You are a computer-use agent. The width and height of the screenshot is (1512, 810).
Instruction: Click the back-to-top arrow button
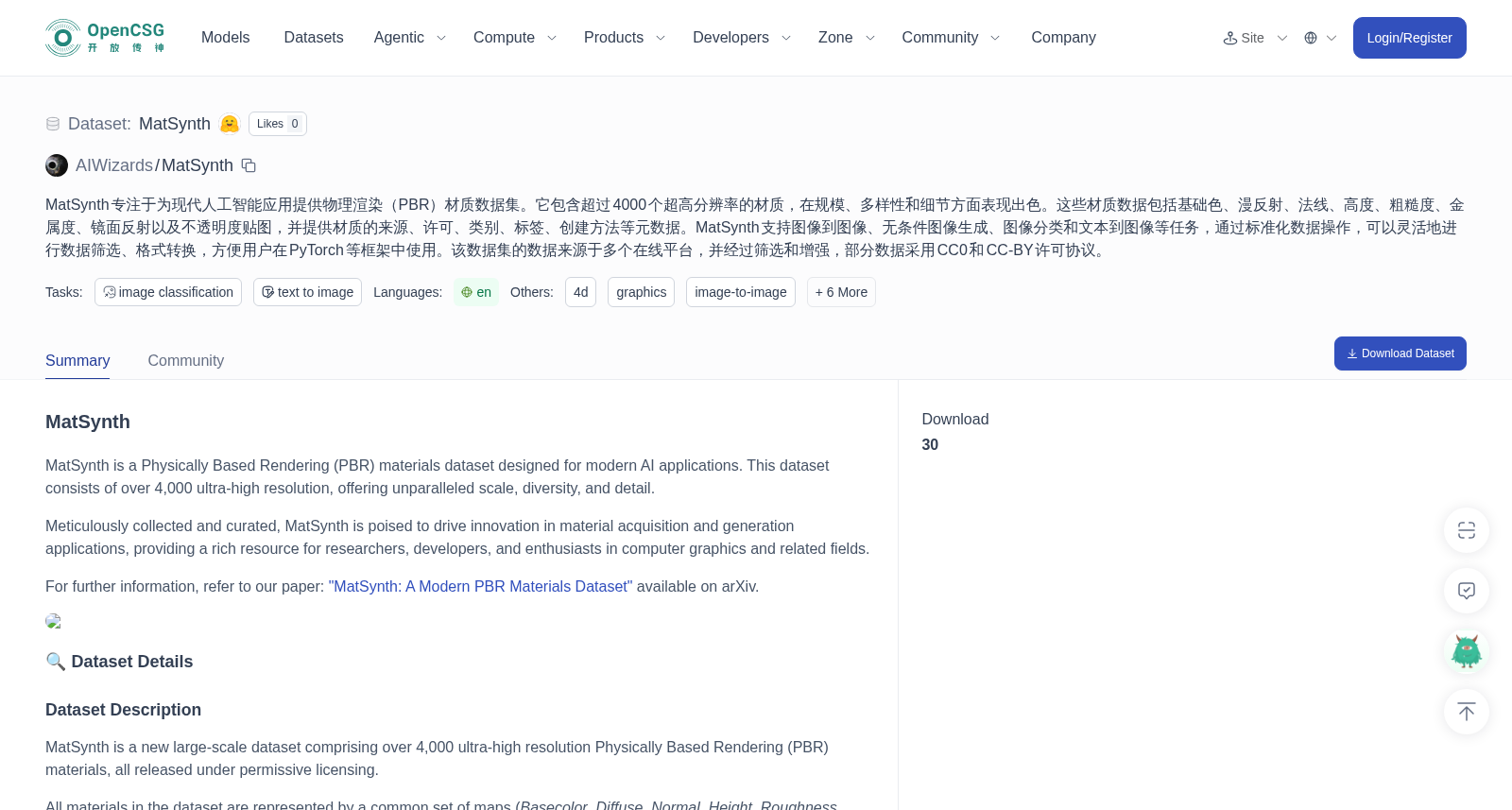(x=1467, y=712)
